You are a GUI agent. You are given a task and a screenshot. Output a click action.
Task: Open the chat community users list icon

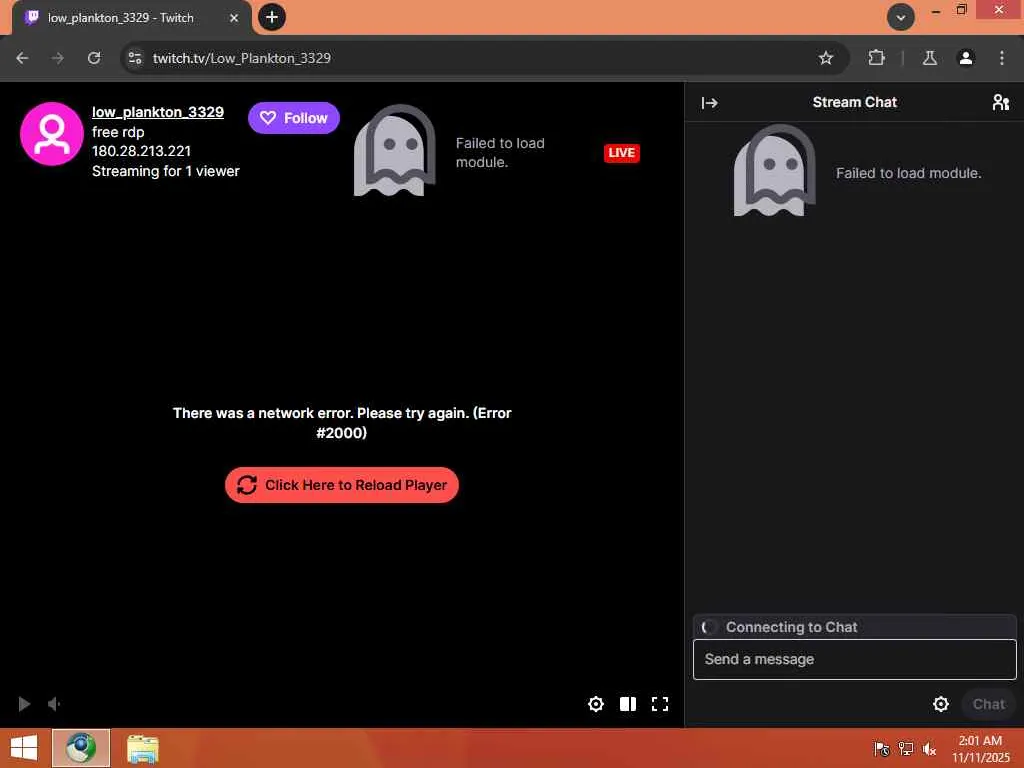click(x=1000, y=103)
